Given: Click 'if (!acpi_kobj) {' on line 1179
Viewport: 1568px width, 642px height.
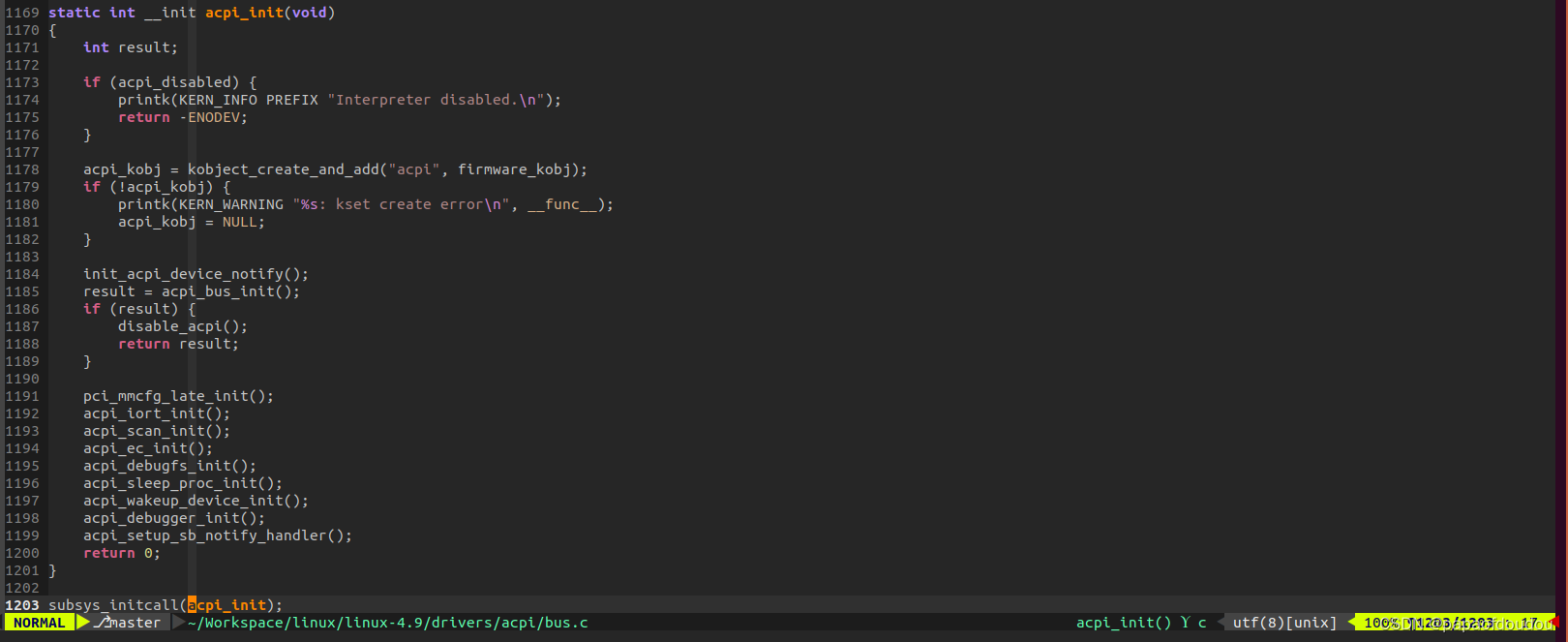Looking at the screenshot, I should (157, 187).
